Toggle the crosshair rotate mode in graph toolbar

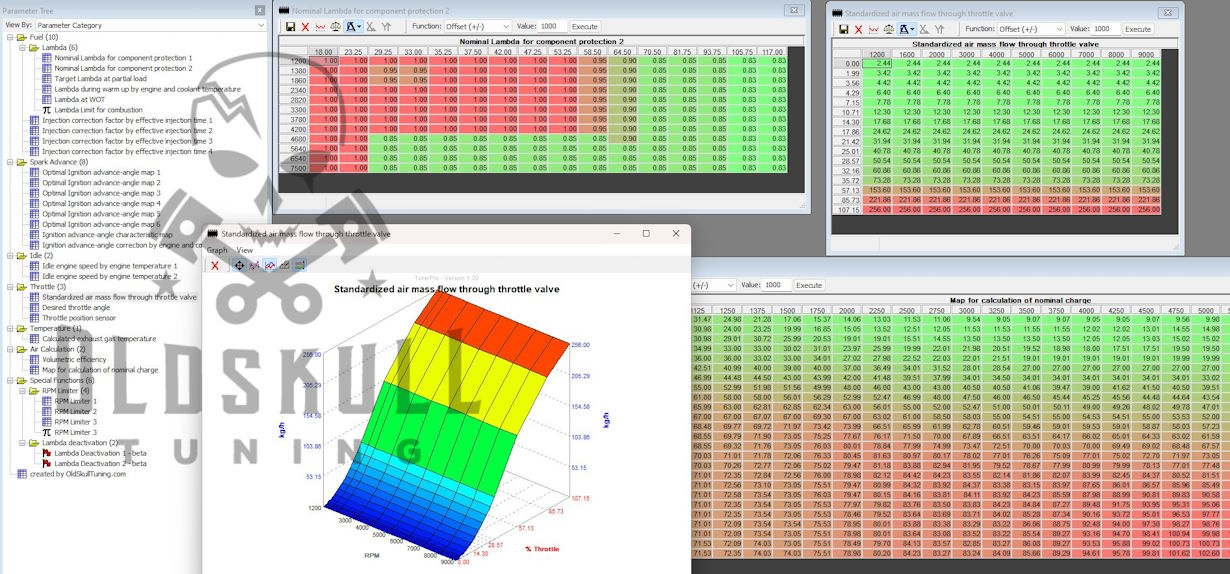point(239,265)
